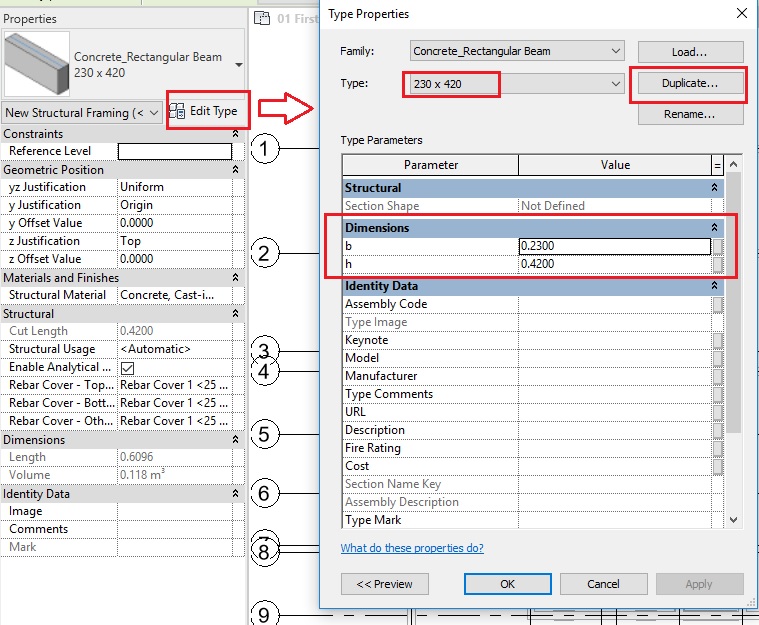Open the New Structural Framing filter dropdown
The width and height of the screenshot is (759, 625).
click(82, 113)
